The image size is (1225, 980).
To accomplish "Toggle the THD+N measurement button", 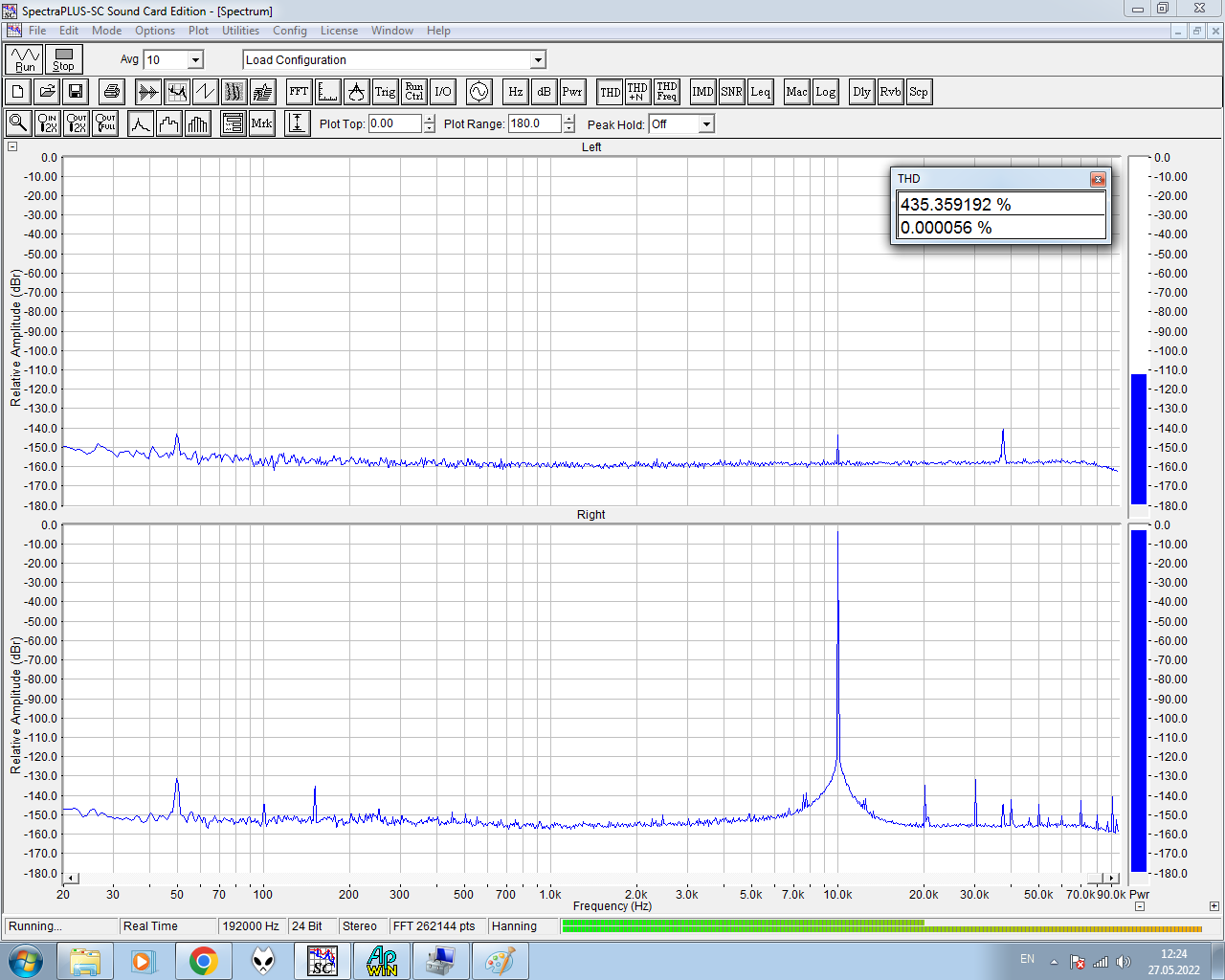I will [x=637, y=92].
